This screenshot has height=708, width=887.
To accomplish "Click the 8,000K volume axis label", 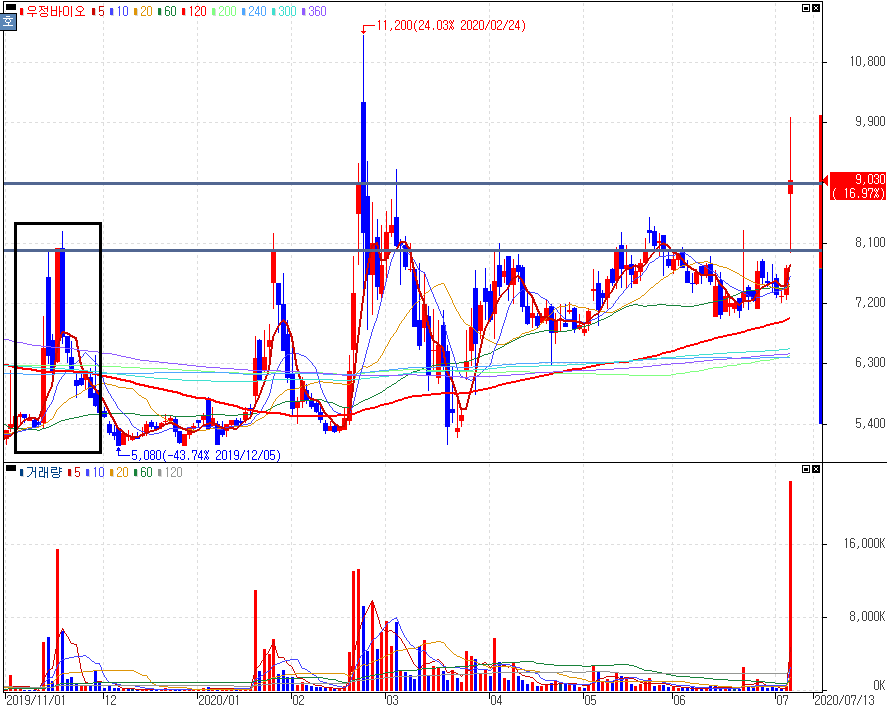I will click(x=867, y=616).
